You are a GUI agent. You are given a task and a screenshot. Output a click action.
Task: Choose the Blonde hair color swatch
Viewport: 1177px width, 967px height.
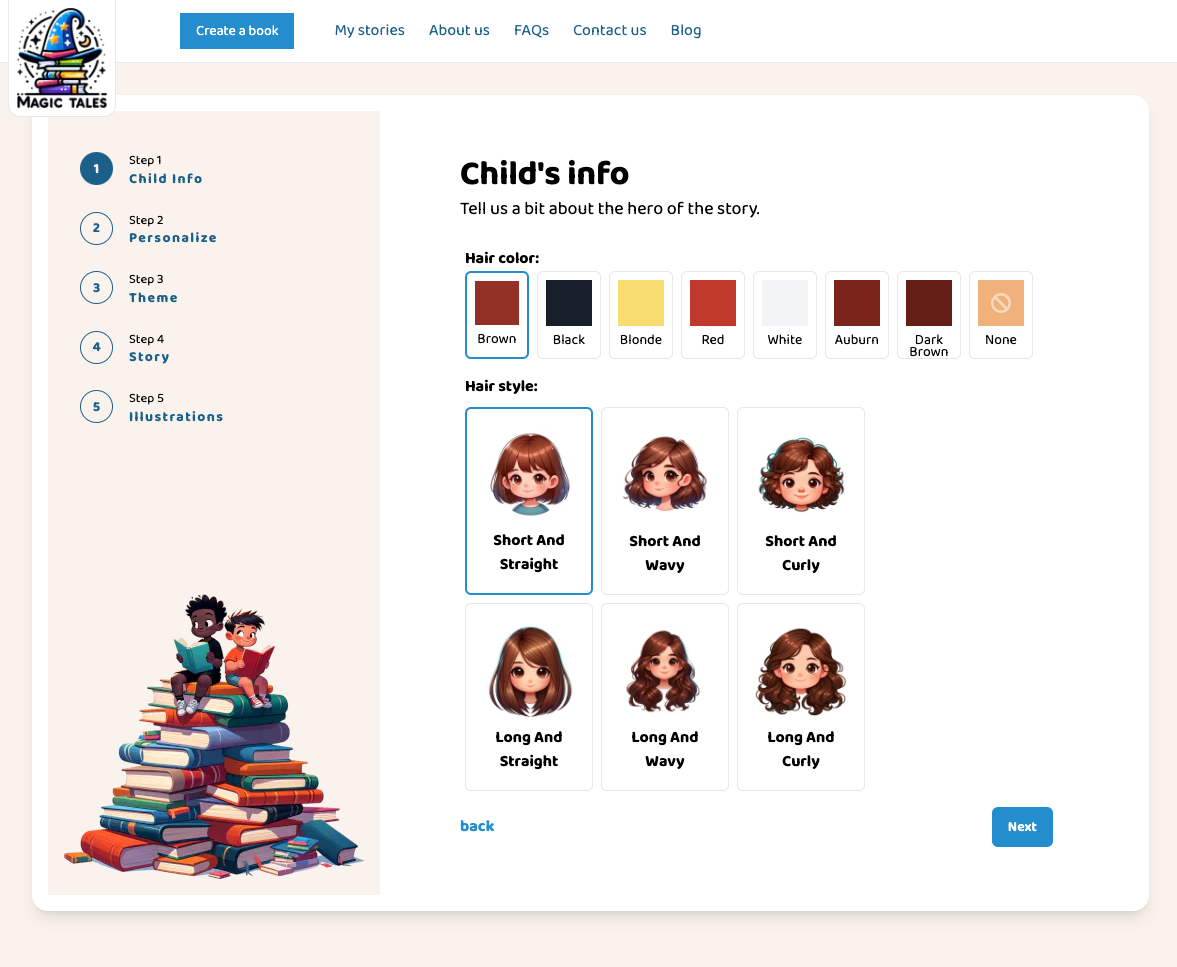click(641, 315)
